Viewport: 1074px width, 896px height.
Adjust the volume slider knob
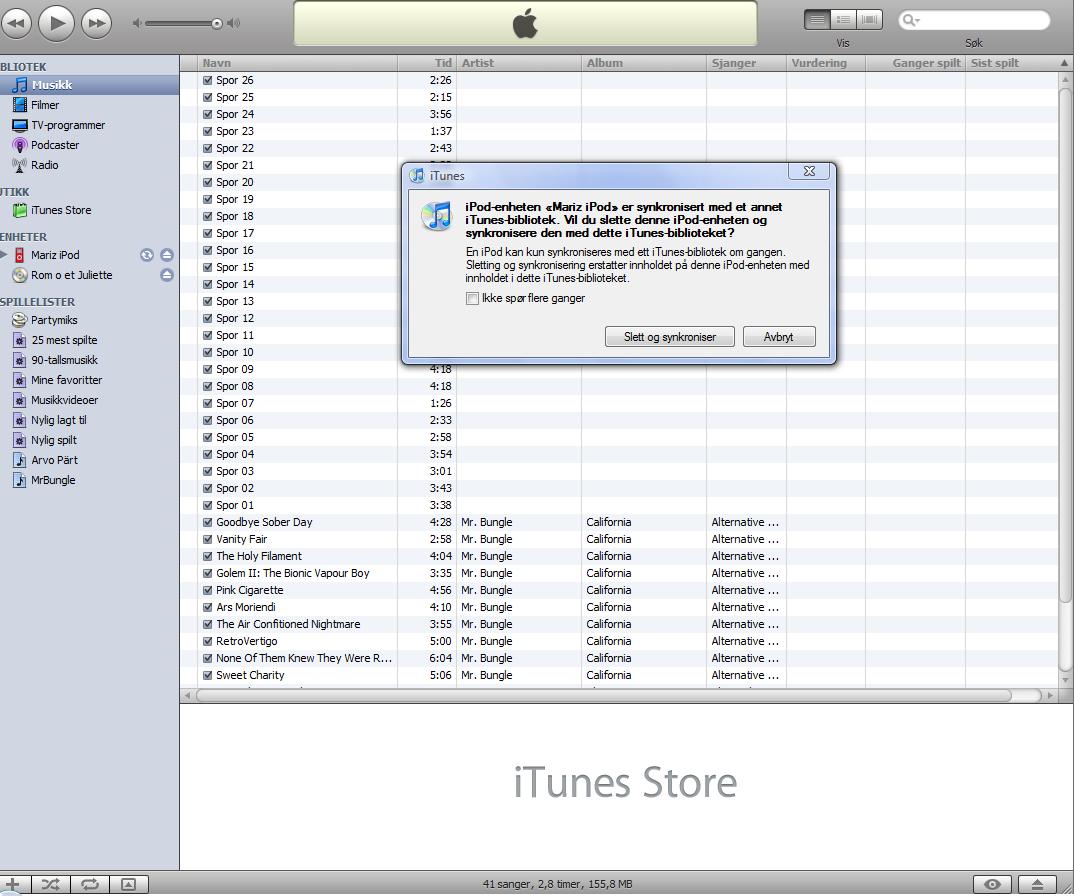(x=216, y=23)
